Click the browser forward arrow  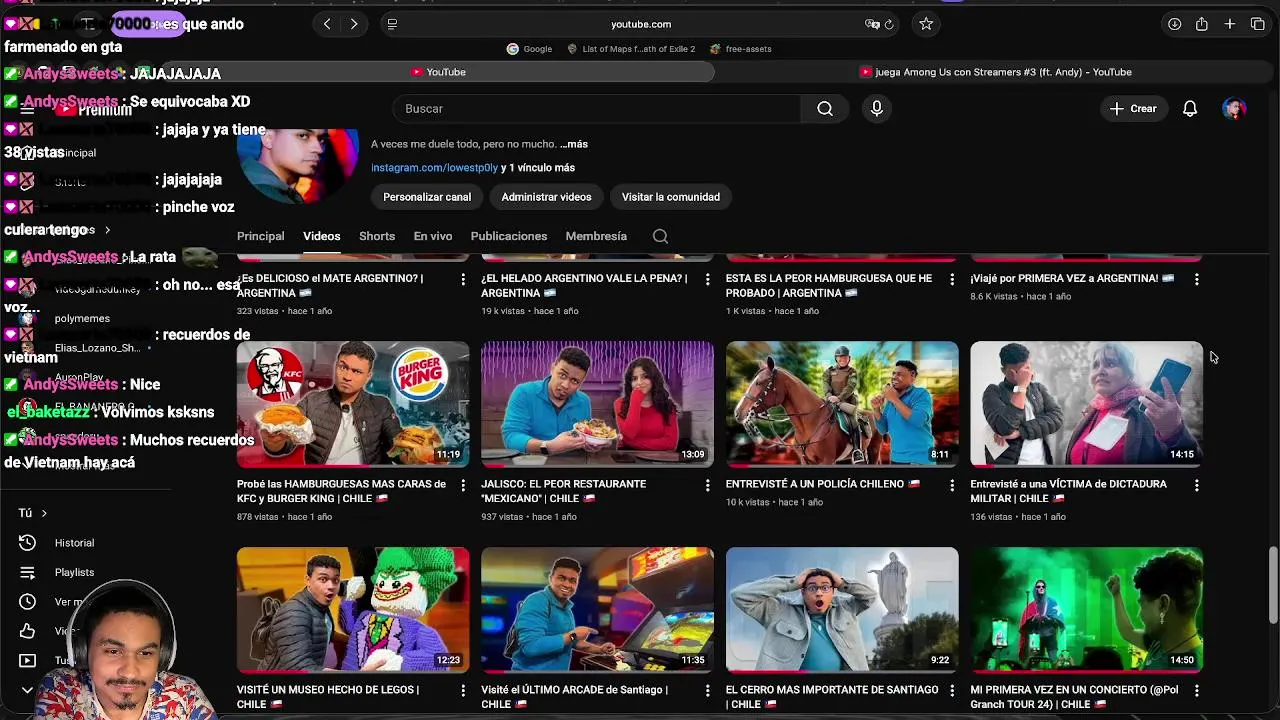(354, 24)
